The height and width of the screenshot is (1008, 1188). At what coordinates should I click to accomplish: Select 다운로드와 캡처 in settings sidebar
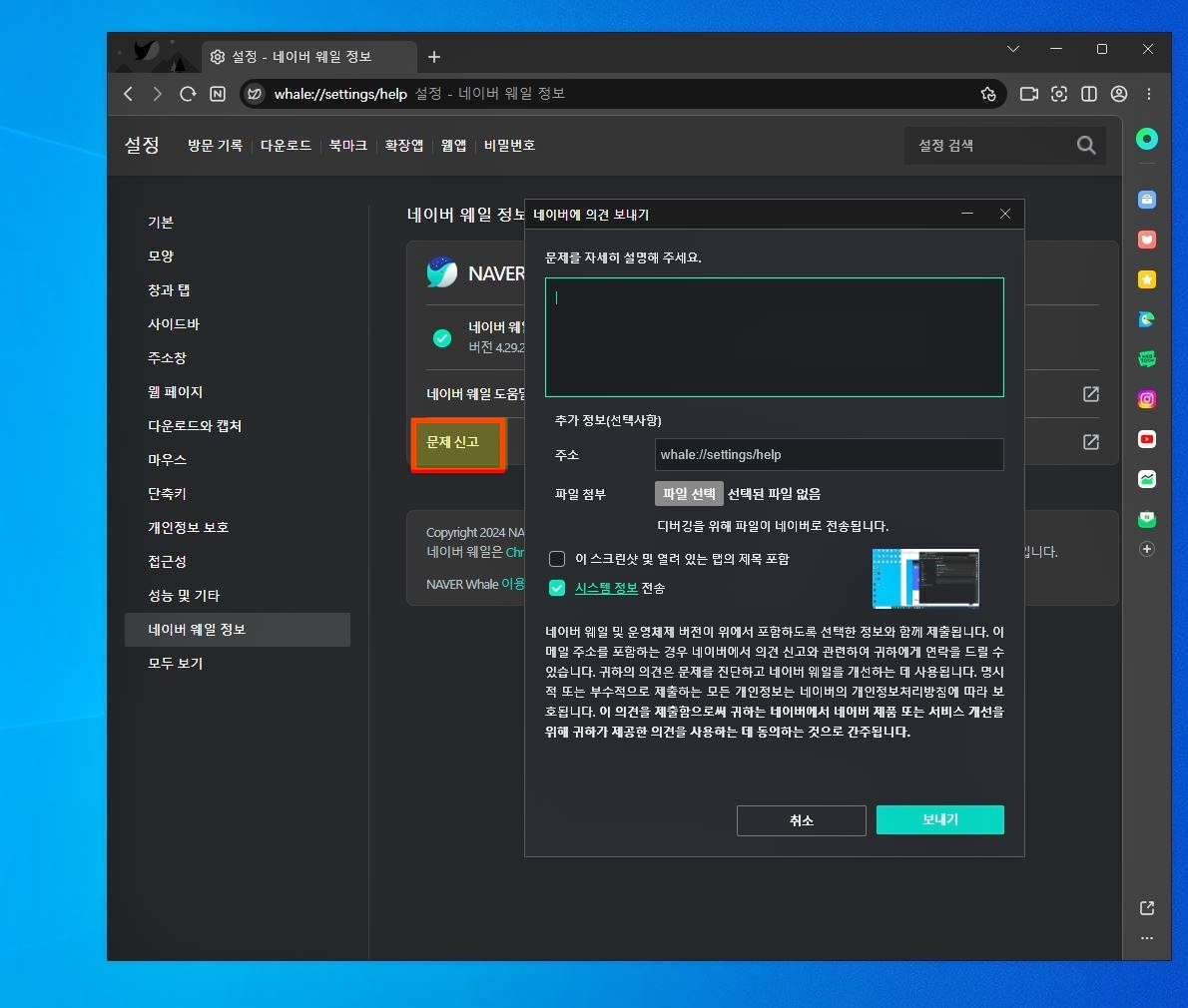(195, 425)
